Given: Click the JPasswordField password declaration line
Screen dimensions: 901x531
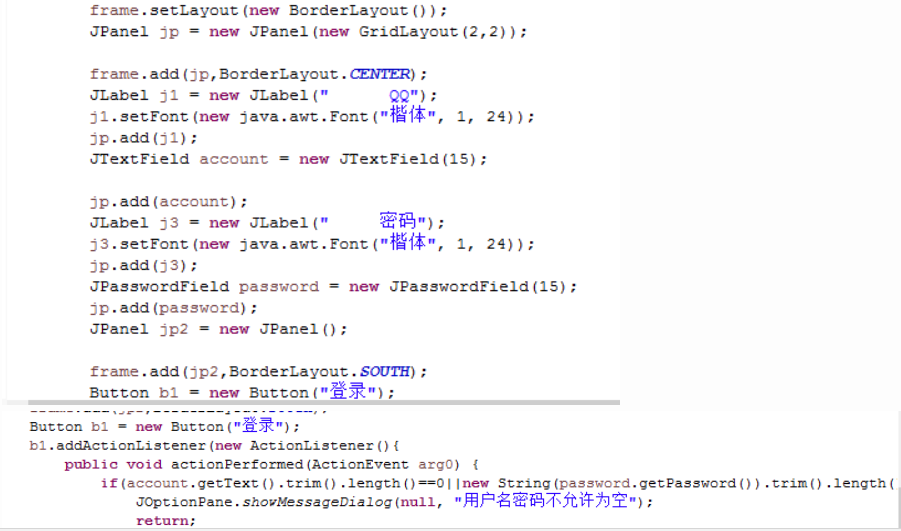Looking at the screenshot, I should click(x=333, y=287).
